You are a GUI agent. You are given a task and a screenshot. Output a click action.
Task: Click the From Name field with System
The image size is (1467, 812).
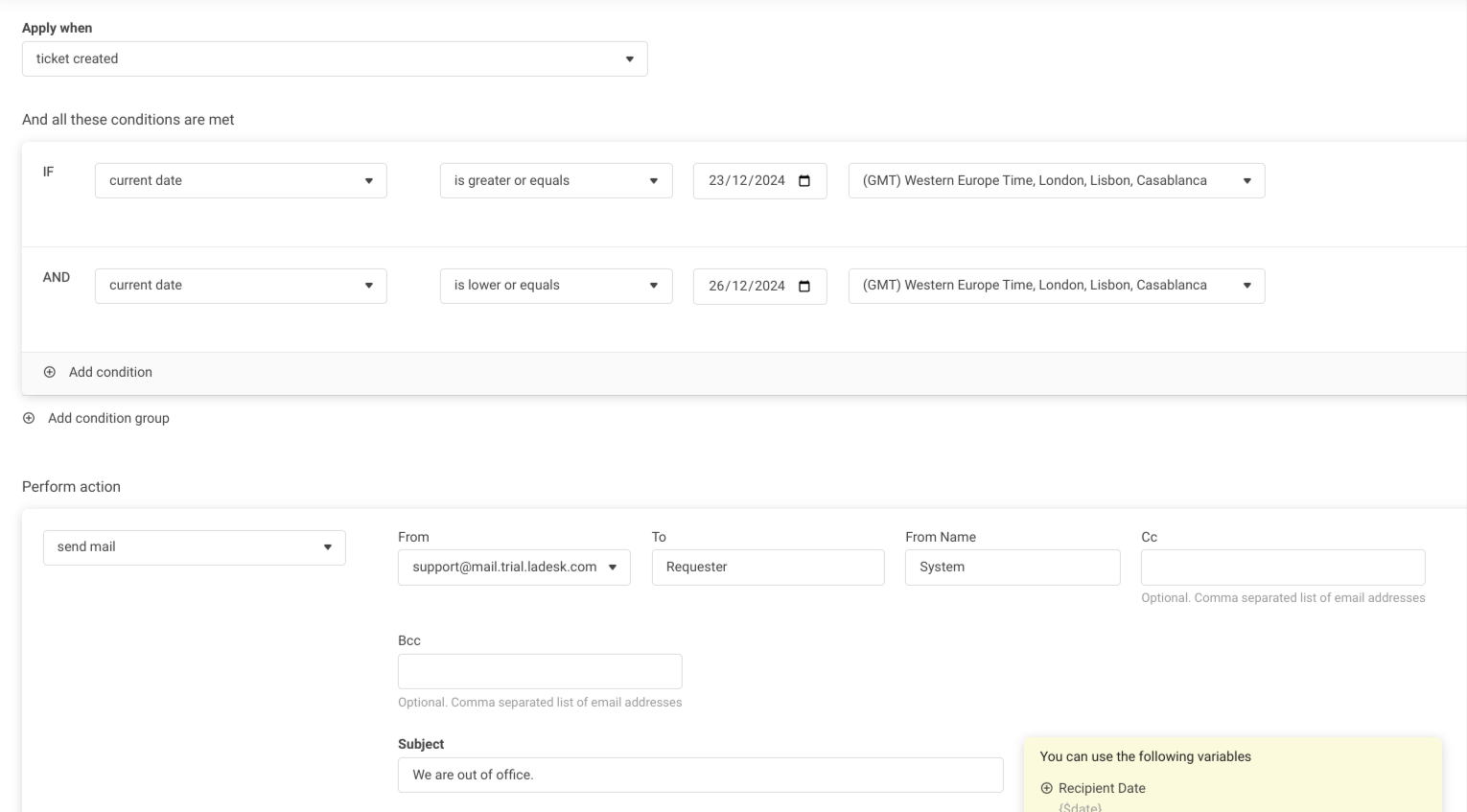[x=1012, y=568]
